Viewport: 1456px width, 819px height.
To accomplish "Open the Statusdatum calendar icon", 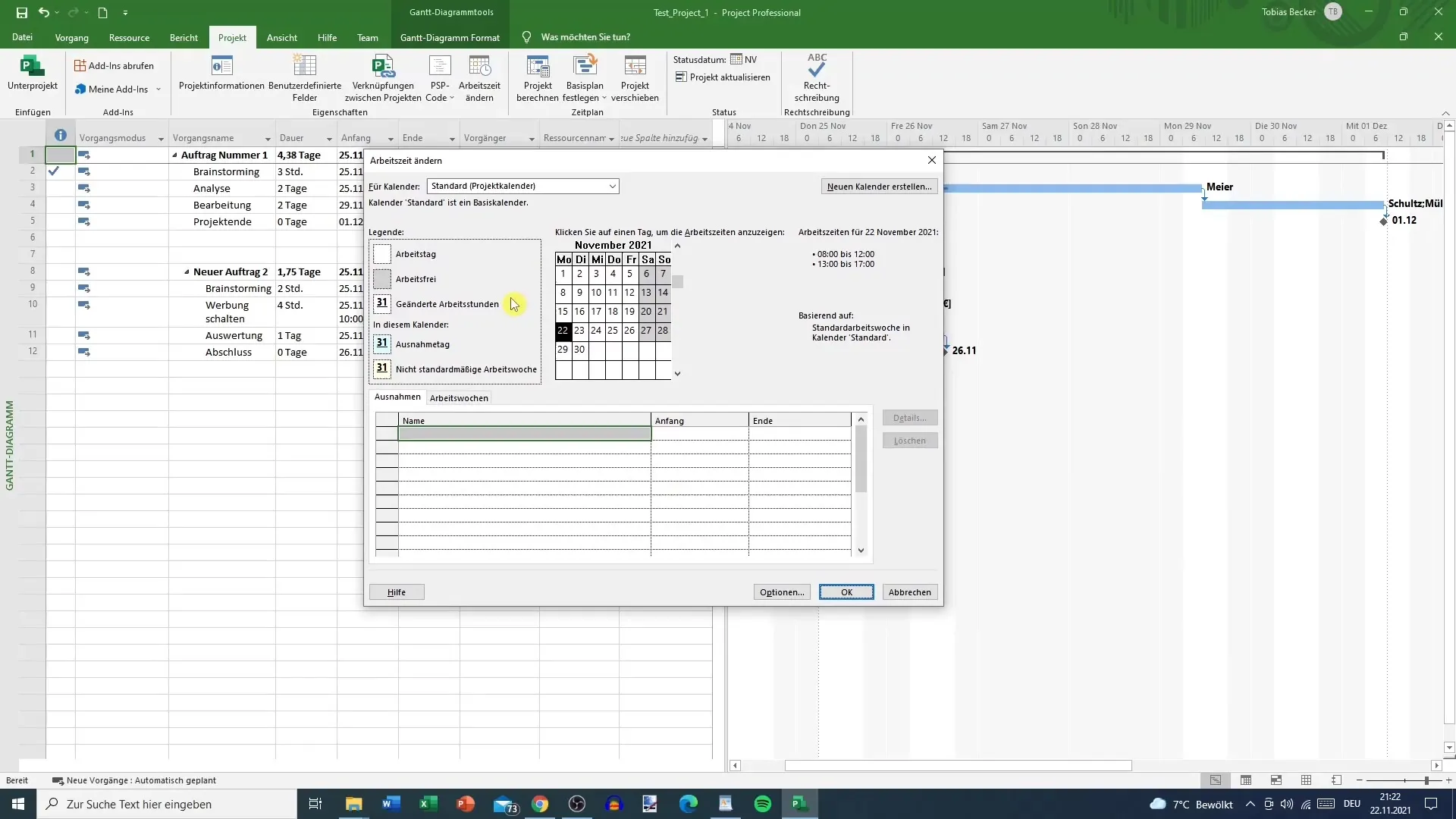I will tap(736, 59).
